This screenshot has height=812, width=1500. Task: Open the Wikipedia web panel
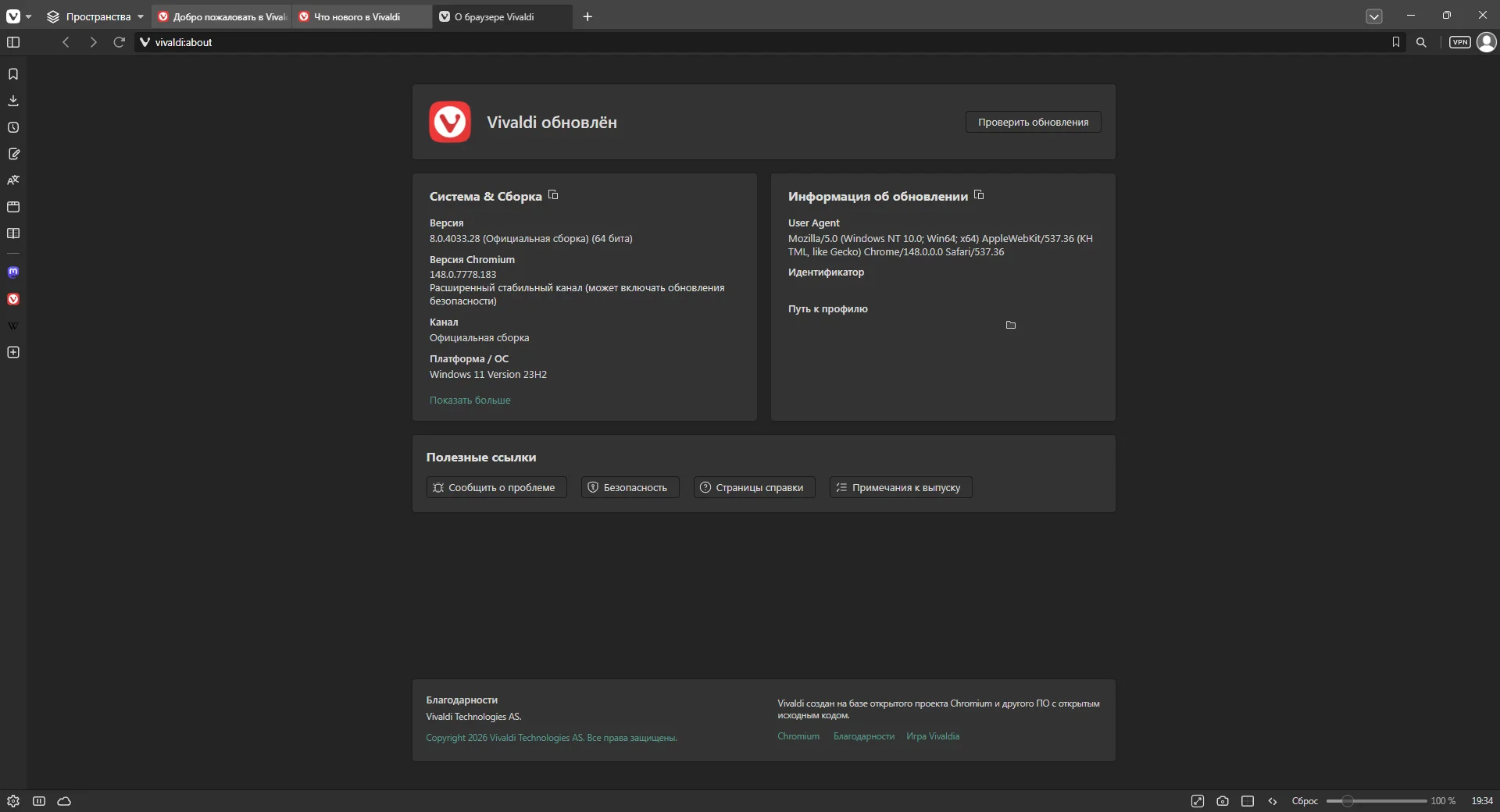[x=13, y=326]
